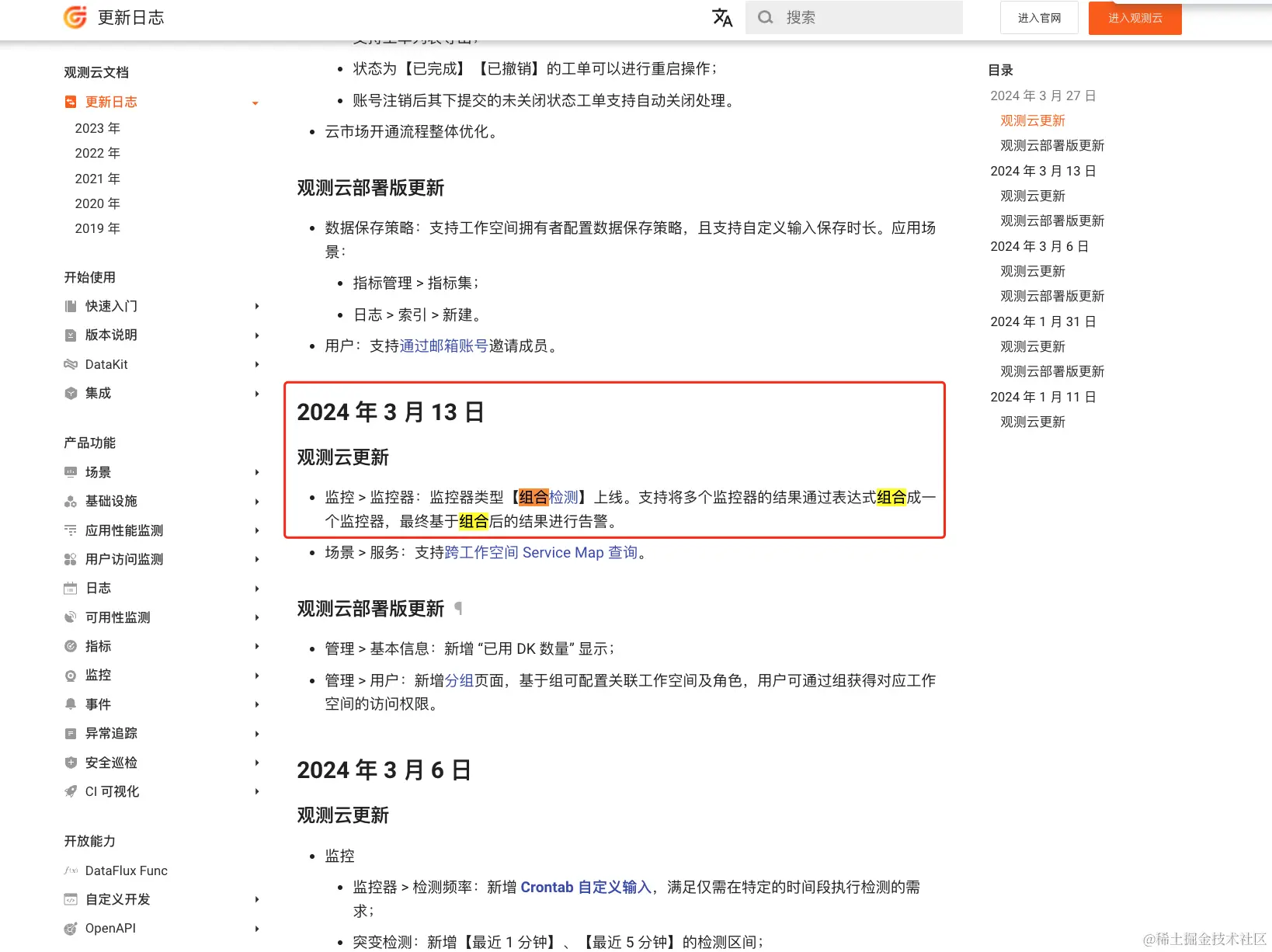Viewport: 1272px width, 952px height.
Task: Click the 集成 cube icon
Action: tap(71, 393)
